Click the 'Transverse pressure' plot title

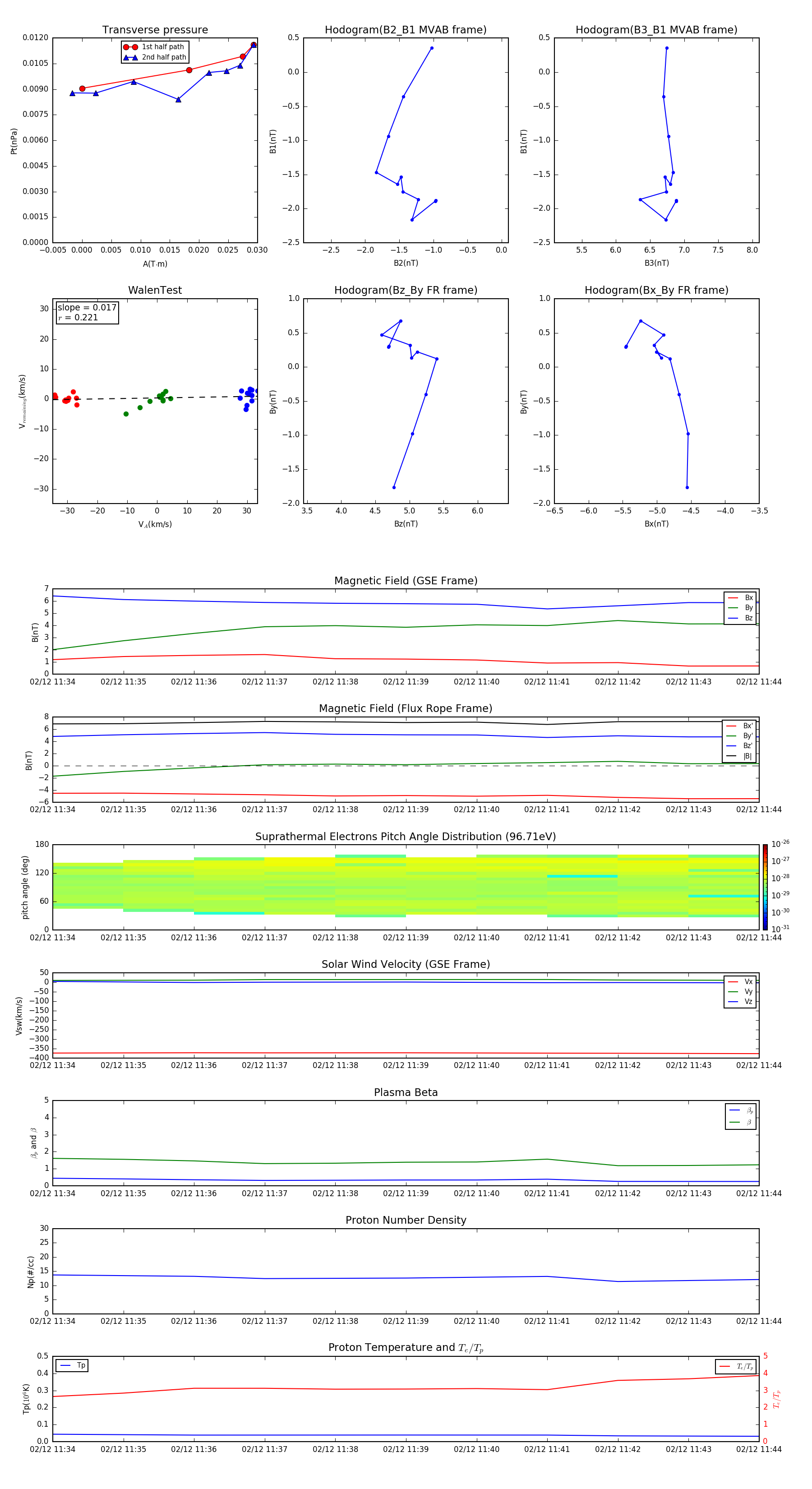[155, 30]
